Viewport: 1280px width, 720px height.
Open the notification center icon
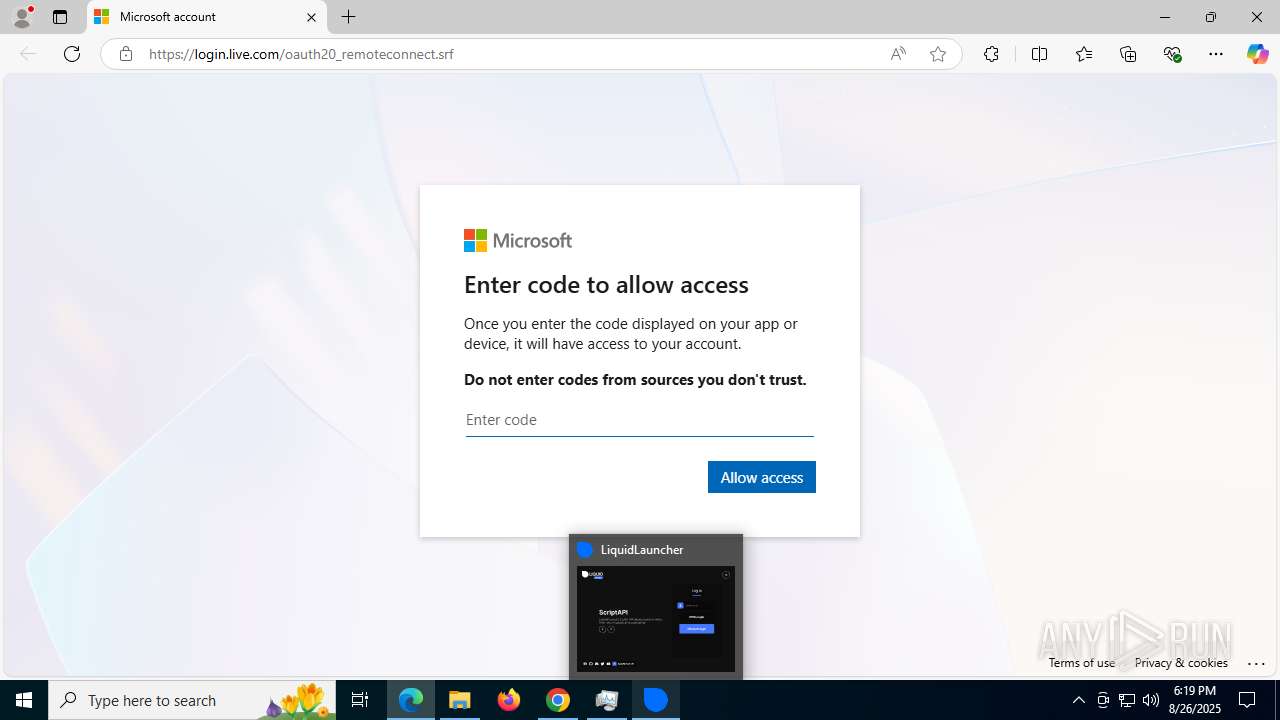coord(1247,700)
